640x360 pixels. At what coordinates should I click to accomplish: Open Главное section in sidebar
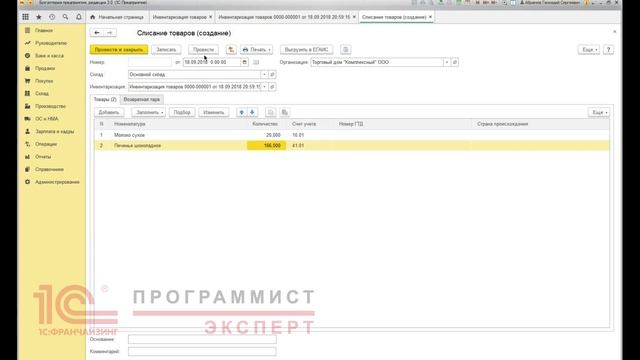[44, 30]
